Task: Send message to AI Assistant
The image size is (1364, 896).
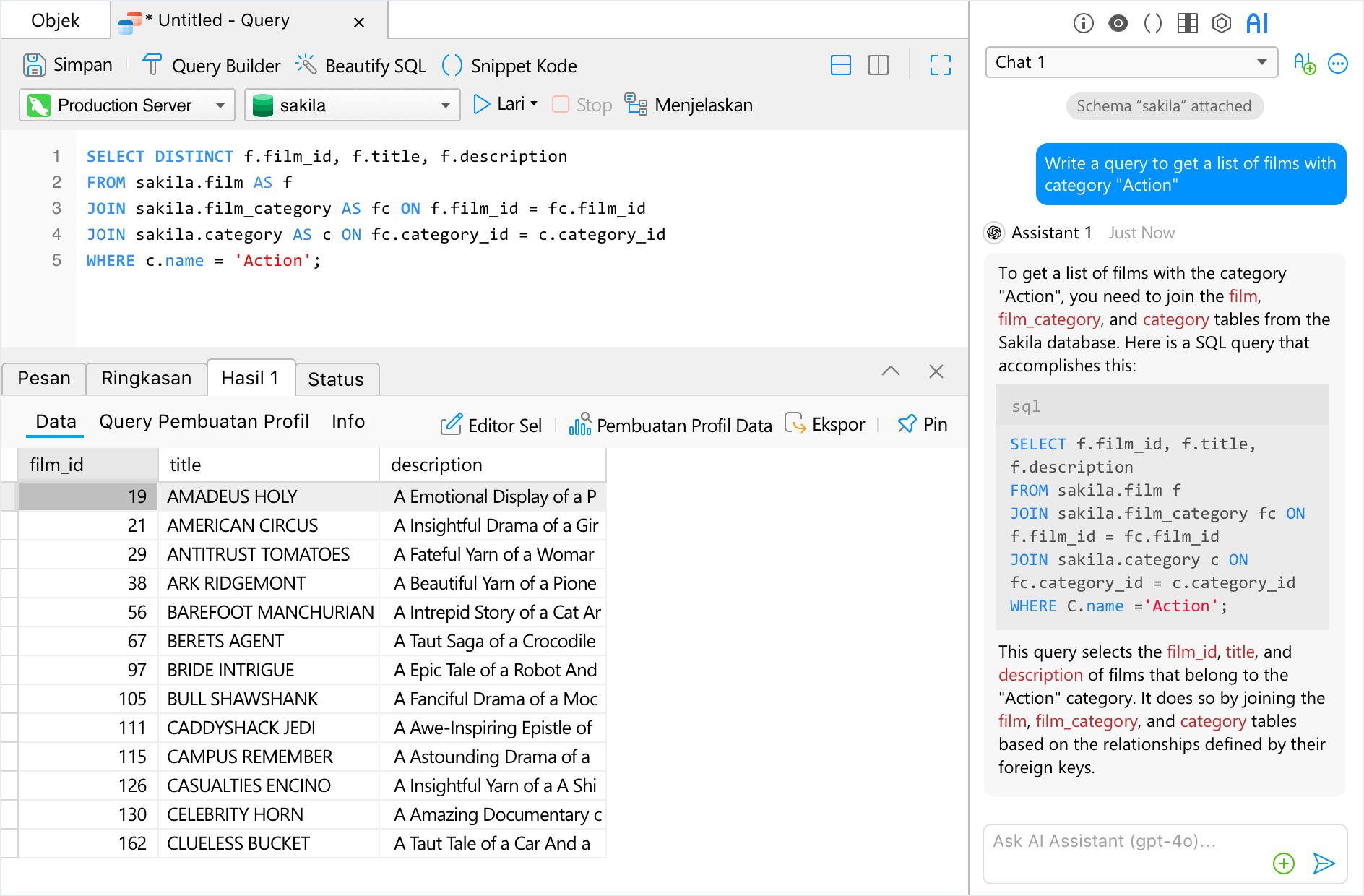Action: (x=1323, y=863)
